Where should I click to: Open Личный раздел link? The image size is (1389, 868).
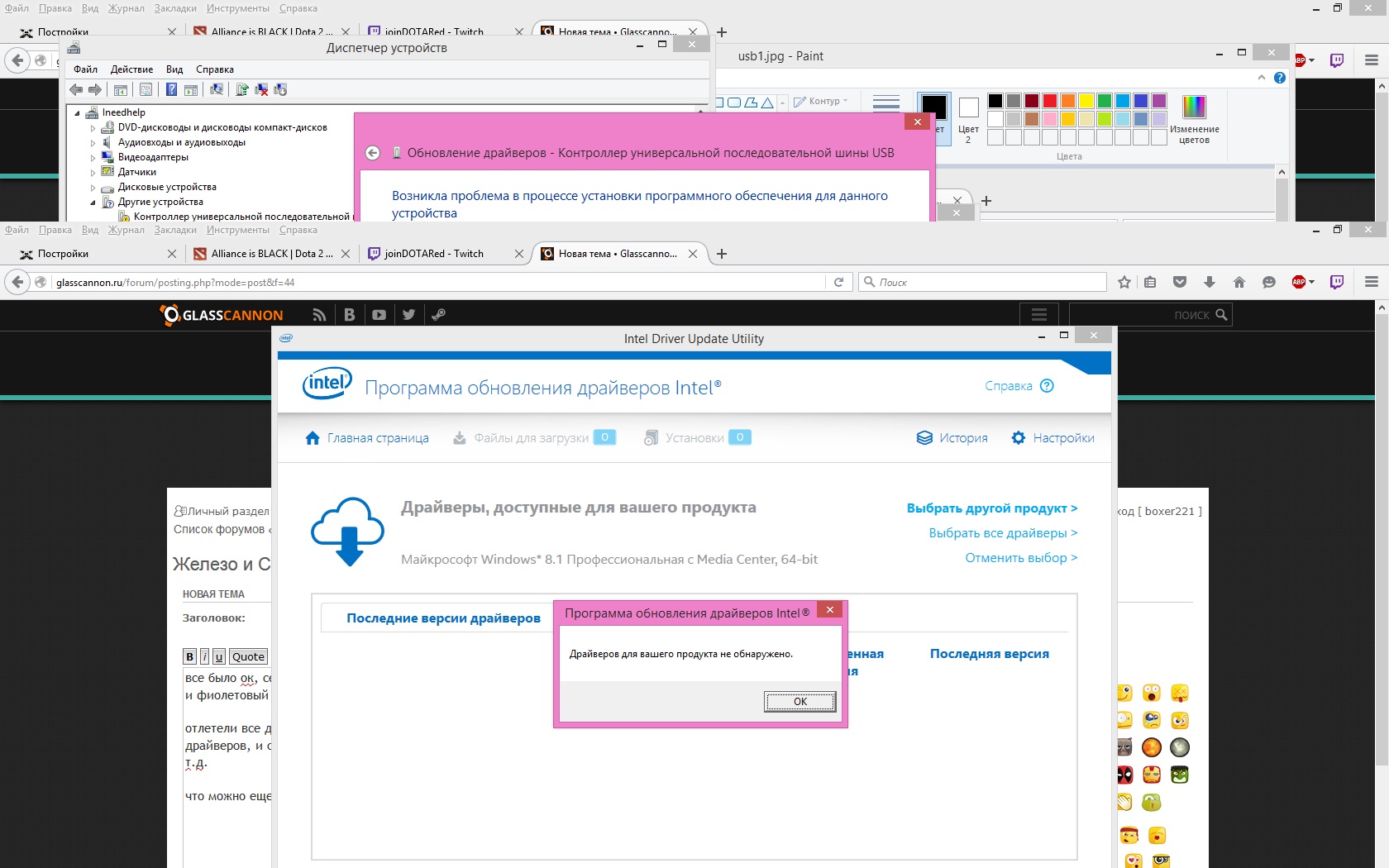(222, 511)
